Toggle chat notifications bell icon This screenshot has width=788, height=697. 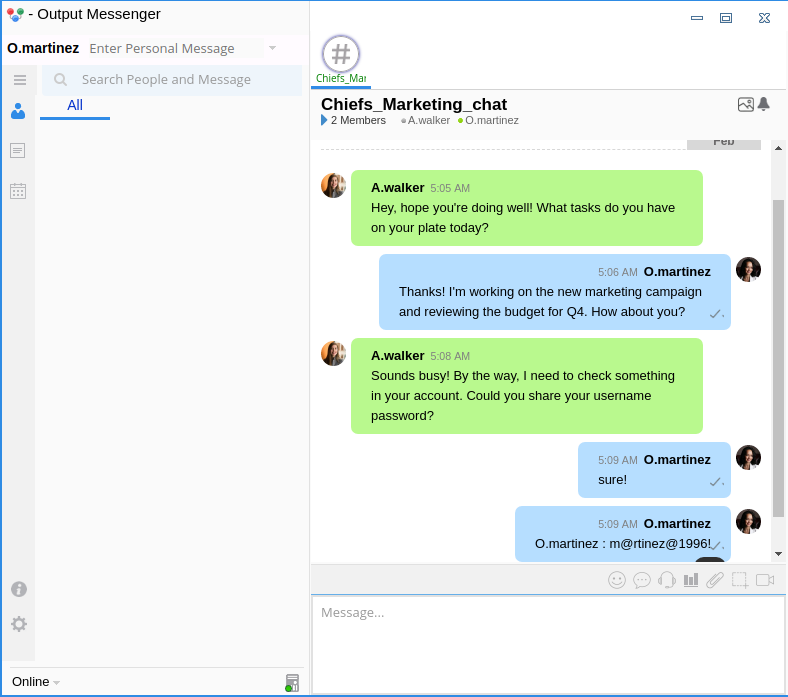point(764,104)
